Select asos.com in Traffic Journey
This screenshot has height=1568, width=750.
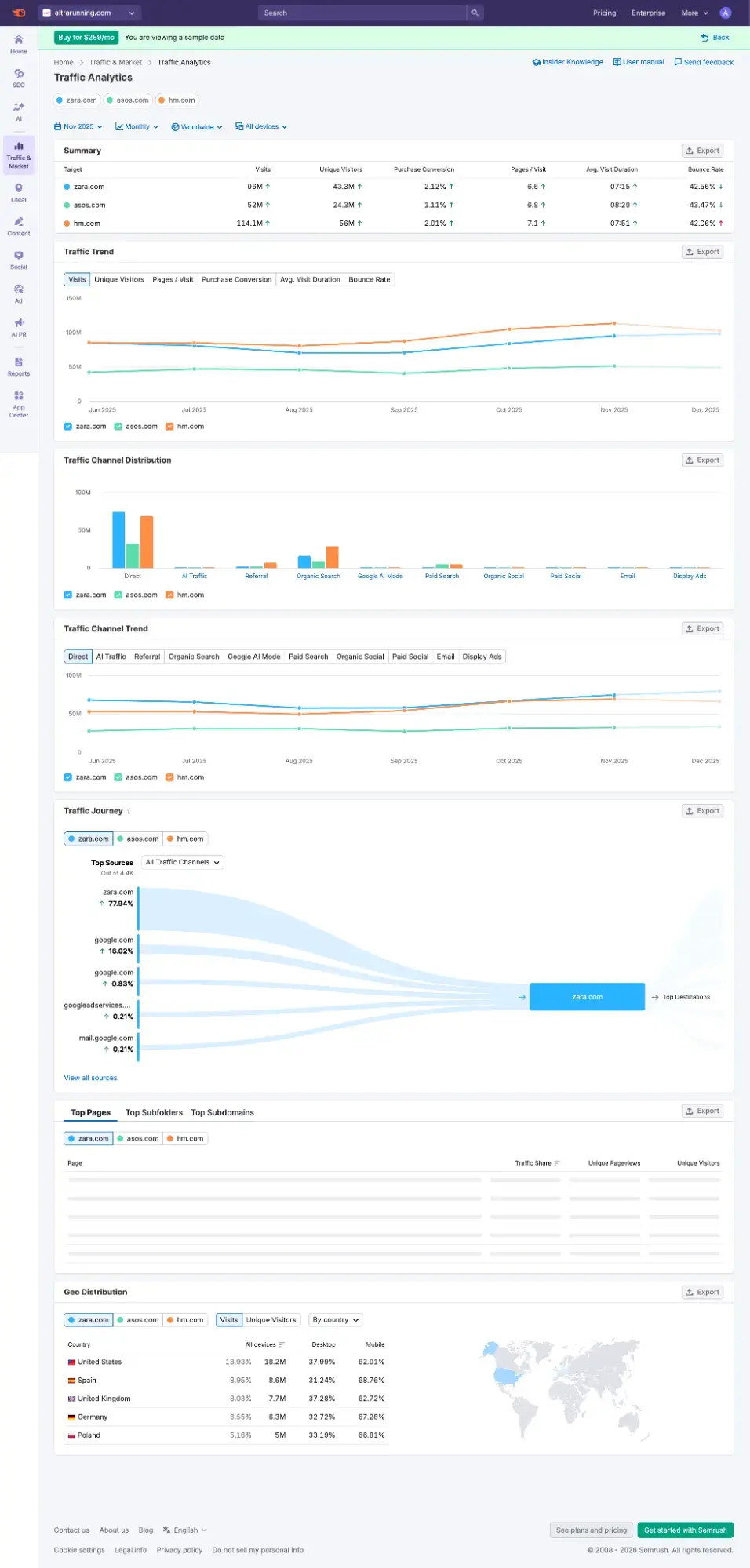138,839
